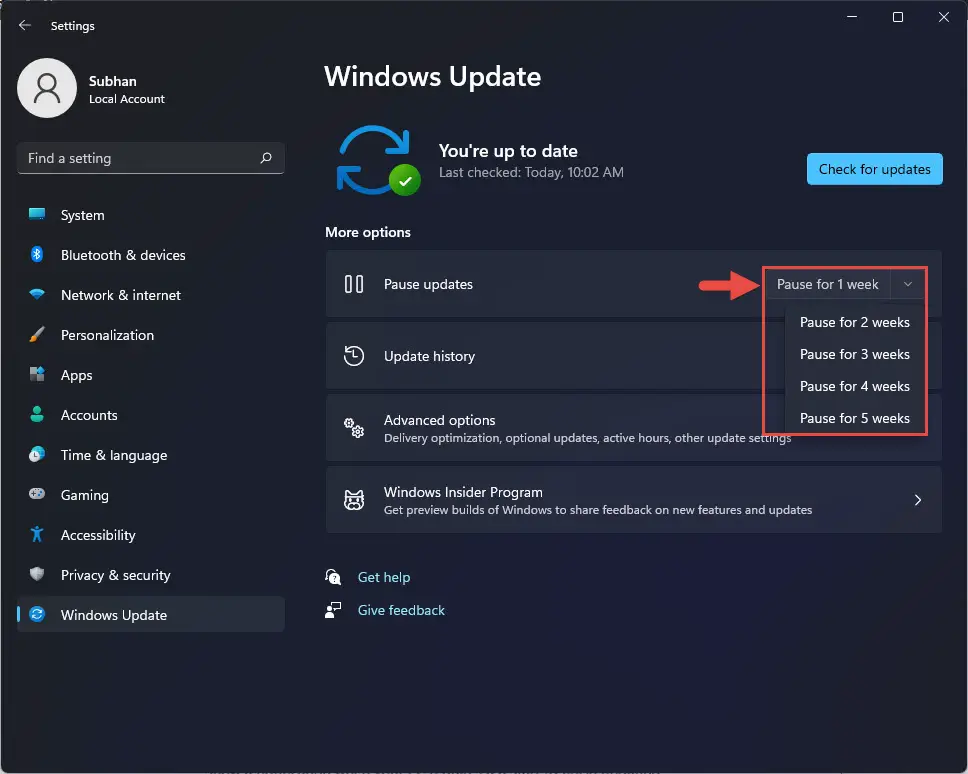The height and width of the screenshot is (774, 968).
Task: Go to Network & internet settings
Action: [151, 295]
